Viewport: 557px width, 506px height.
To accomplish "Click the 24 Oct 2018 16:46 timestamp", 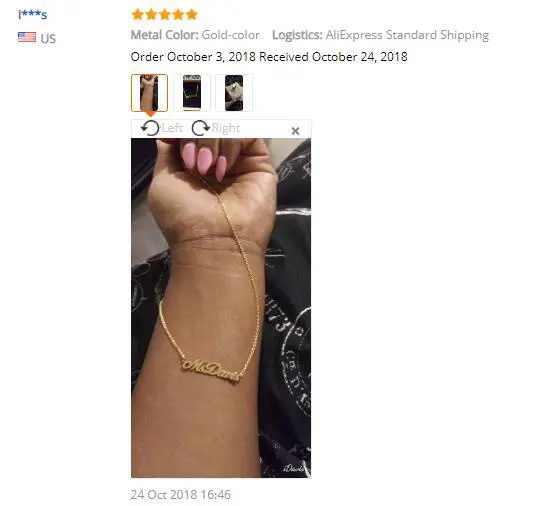I will point(180,495).
